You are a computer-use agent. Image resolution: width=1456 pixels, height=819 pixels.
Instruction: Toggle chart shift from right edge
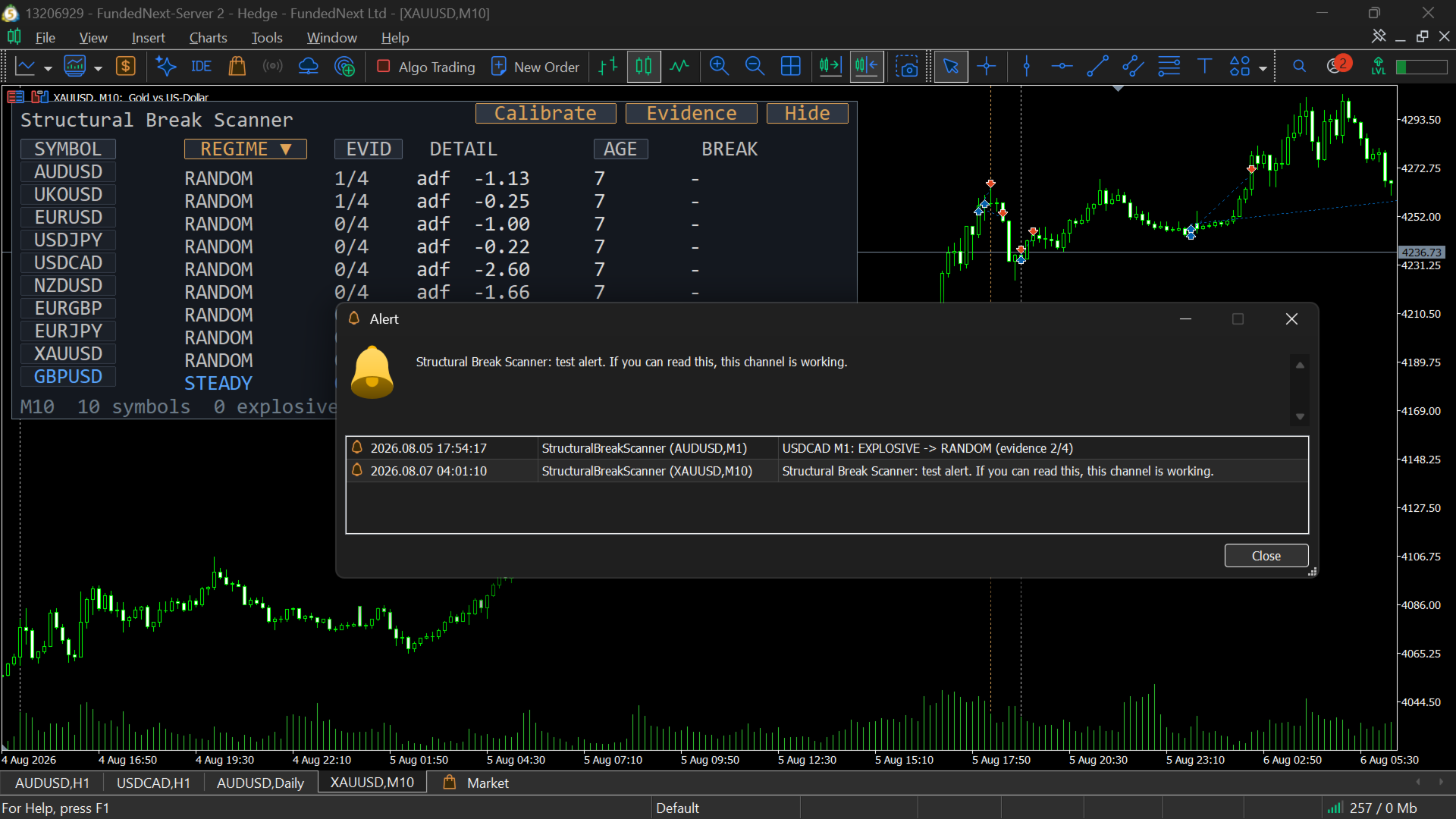(867, 67)
